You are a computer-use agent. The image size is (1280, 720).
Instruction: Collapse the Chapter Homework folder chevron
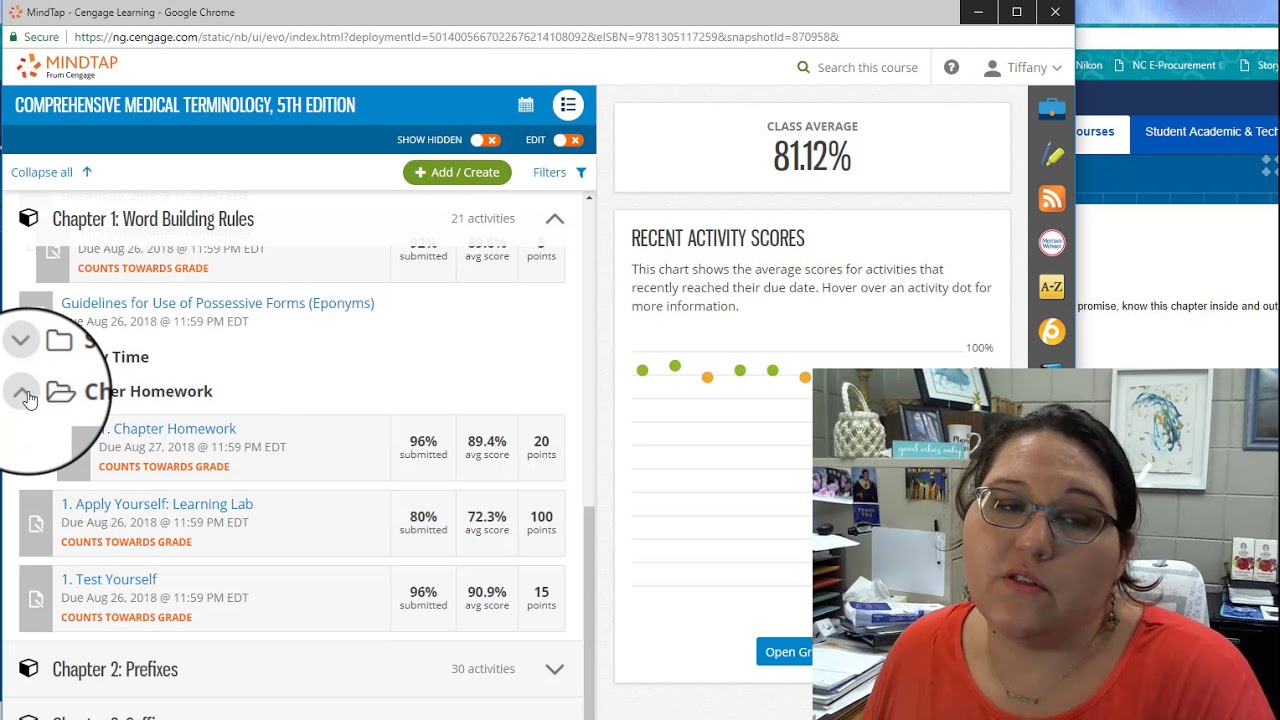21,392
